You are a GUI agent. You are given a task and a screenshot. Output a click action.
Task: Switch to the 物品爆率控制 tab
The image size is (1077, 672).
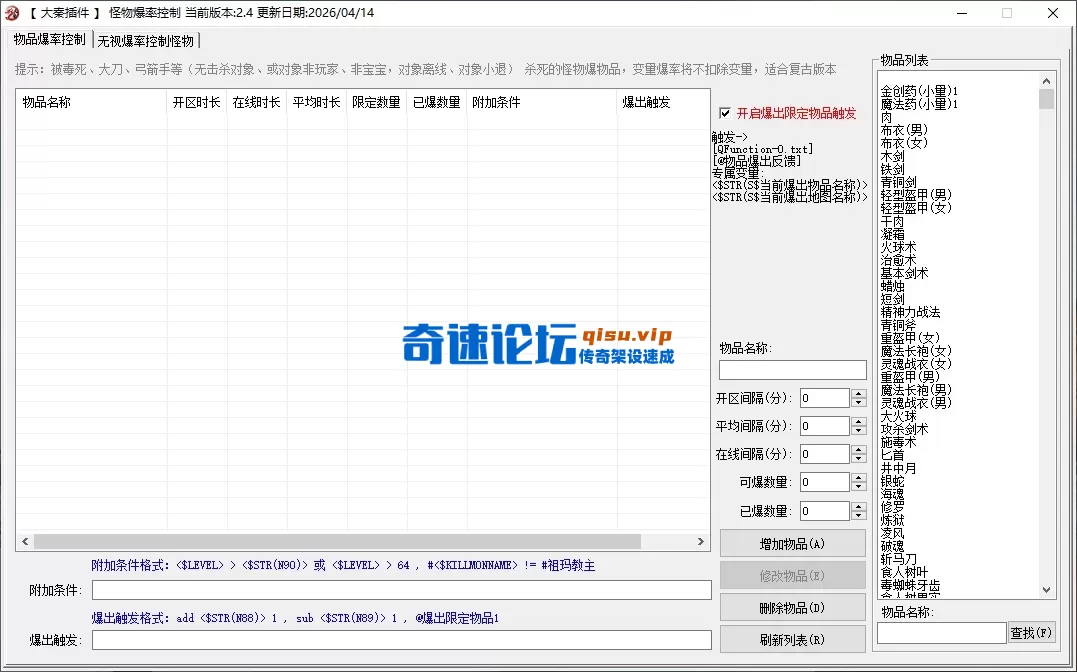click(49, 39)
